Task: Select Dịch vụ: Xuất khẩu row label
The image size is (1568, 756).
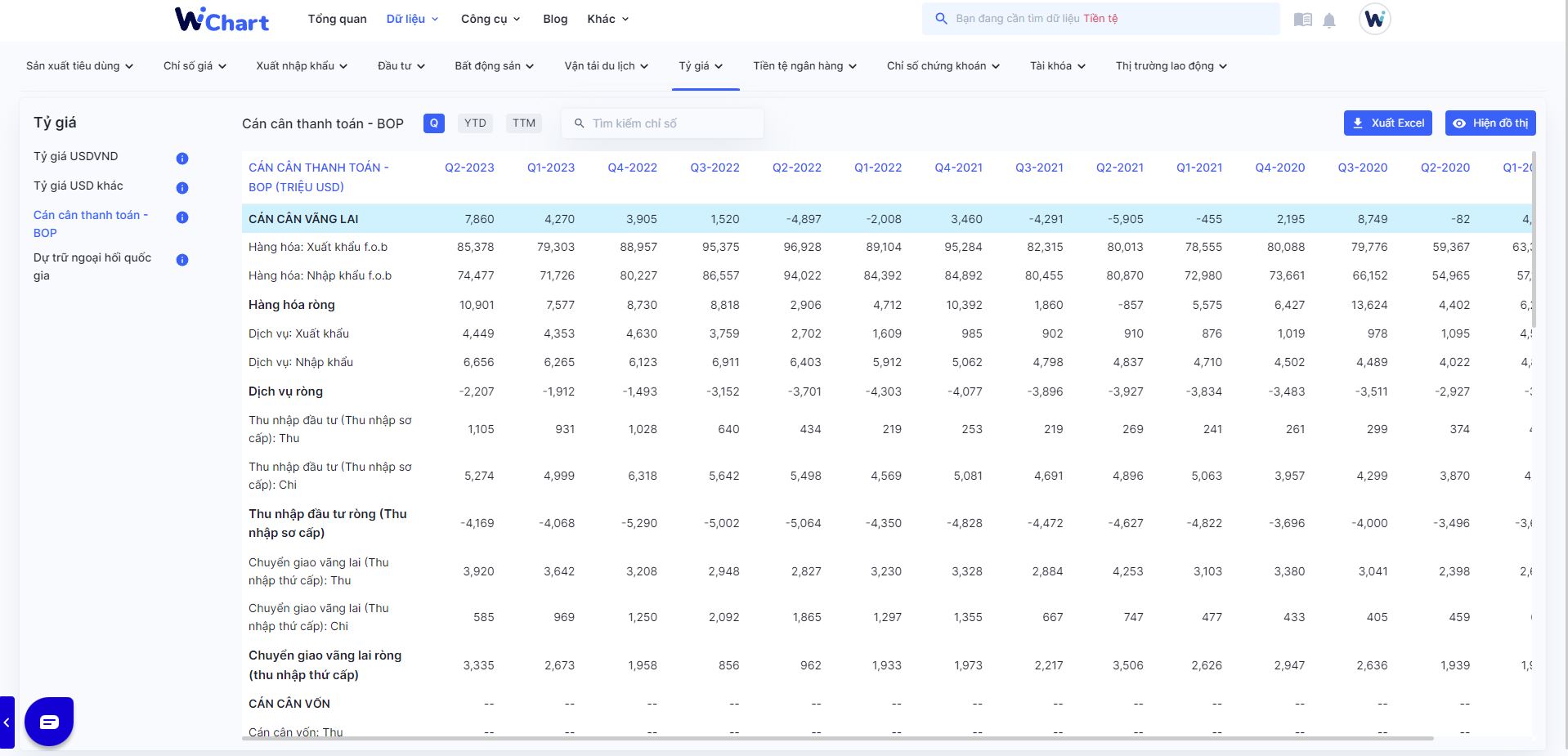Action: pos(298,333)
